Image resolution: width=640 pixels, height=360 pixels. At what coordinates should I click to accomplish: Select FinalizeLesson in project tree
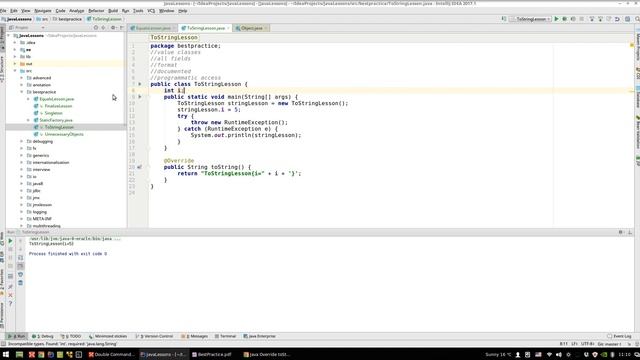58,106
